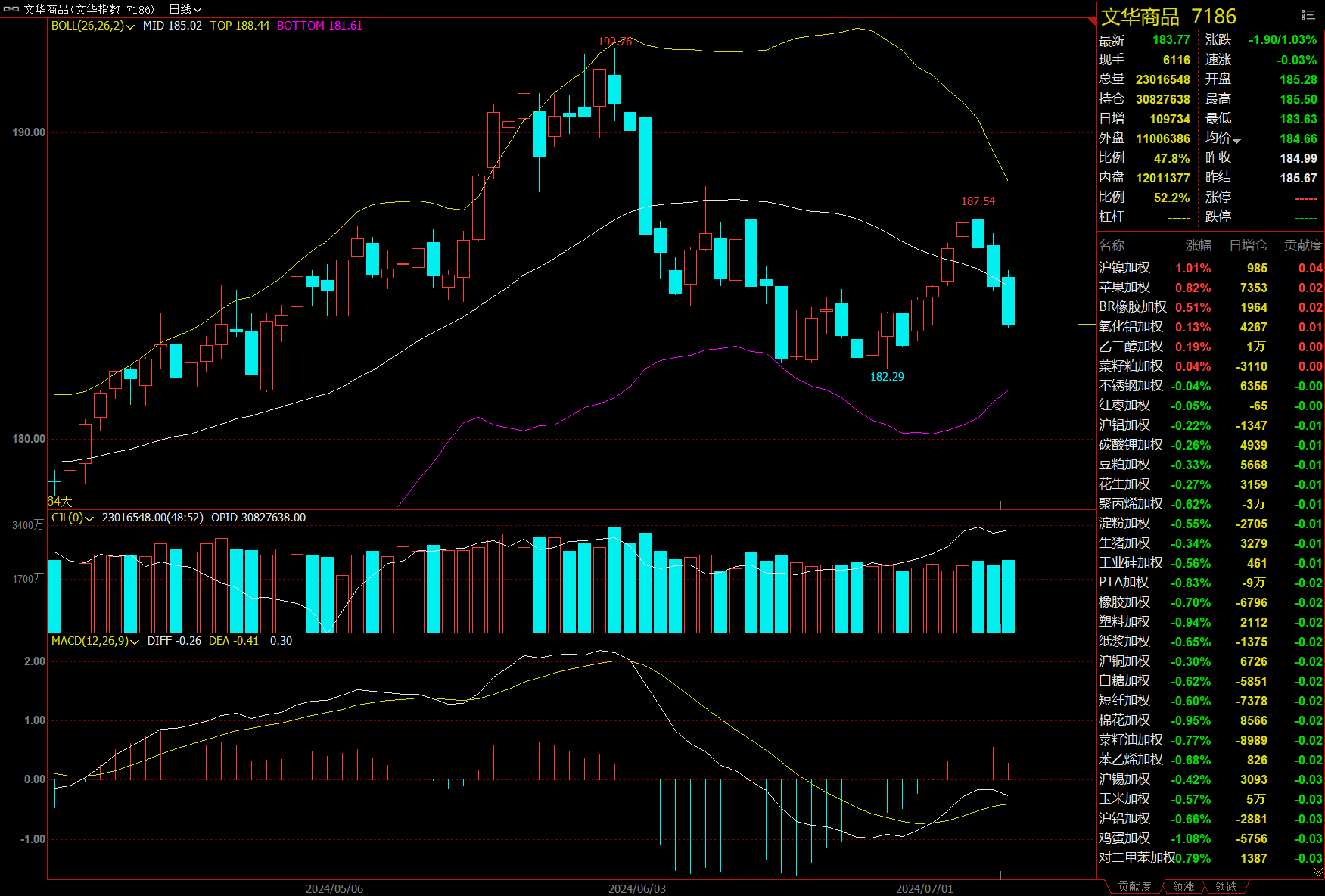The height and width of the screenshot is (896, 1325).
Task: Sort by the 涨幅 column header
Action: coord(1198,245)
